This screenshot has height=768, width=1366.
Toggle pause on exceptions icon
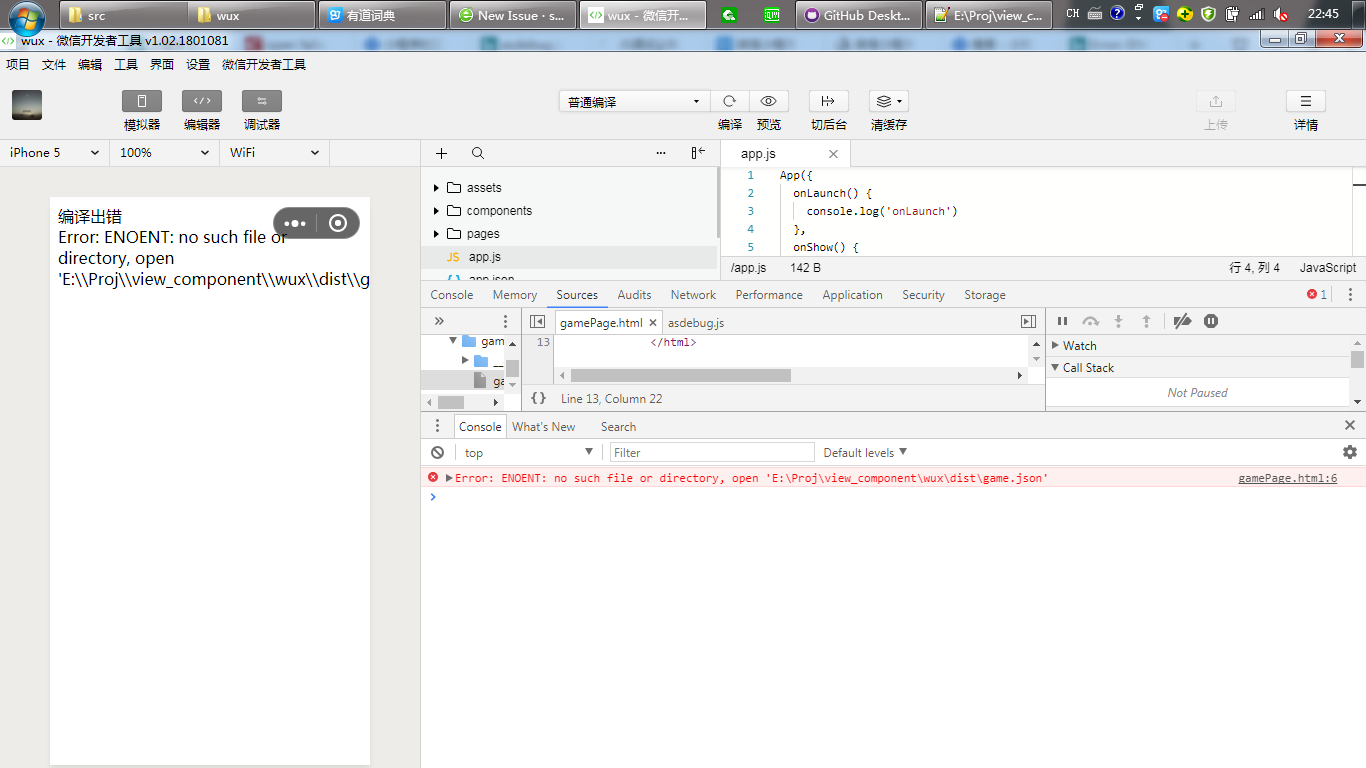tap(1211, 321)
